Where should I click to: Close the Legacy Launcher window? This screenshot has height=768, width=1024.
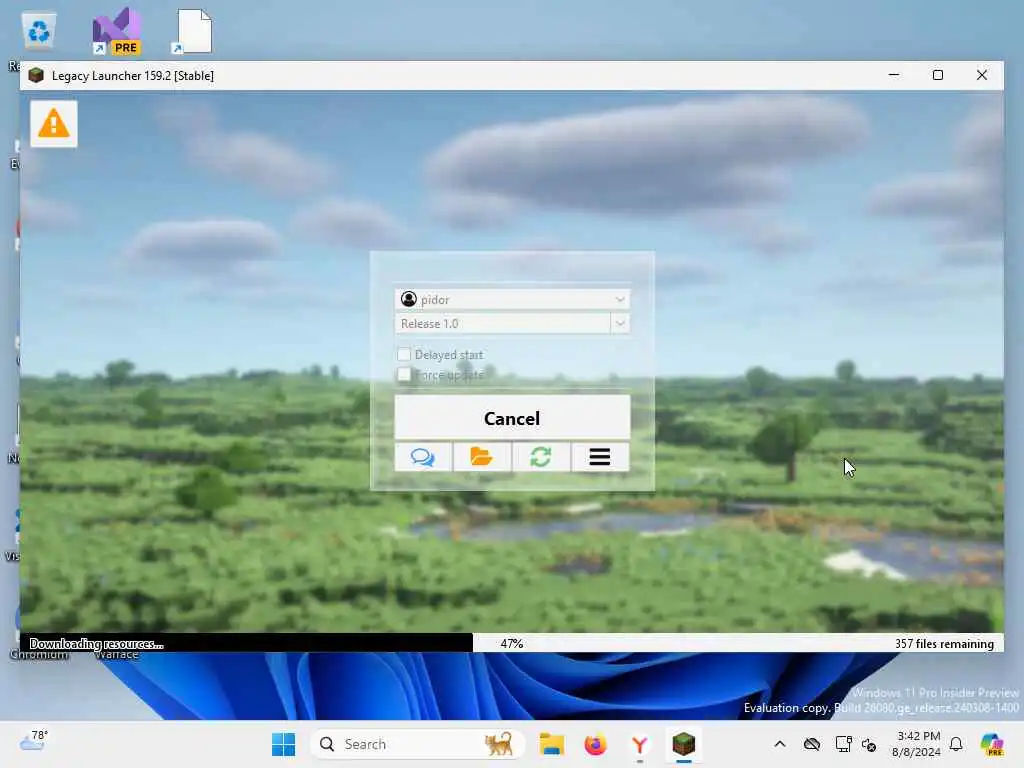(x=982, y=75)
